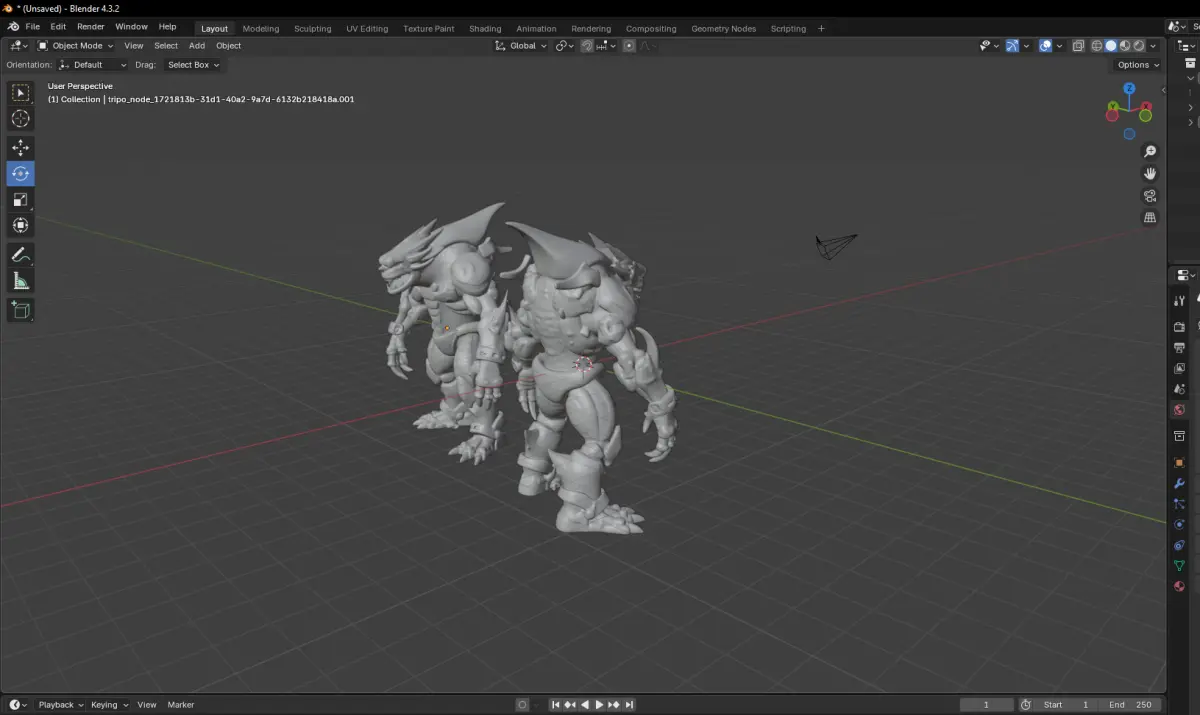The height and width of the screenshot is (715, 1200).
Task: Switch to solid viewport shading
Action: pyautogui.click(x=1111, y=45)
